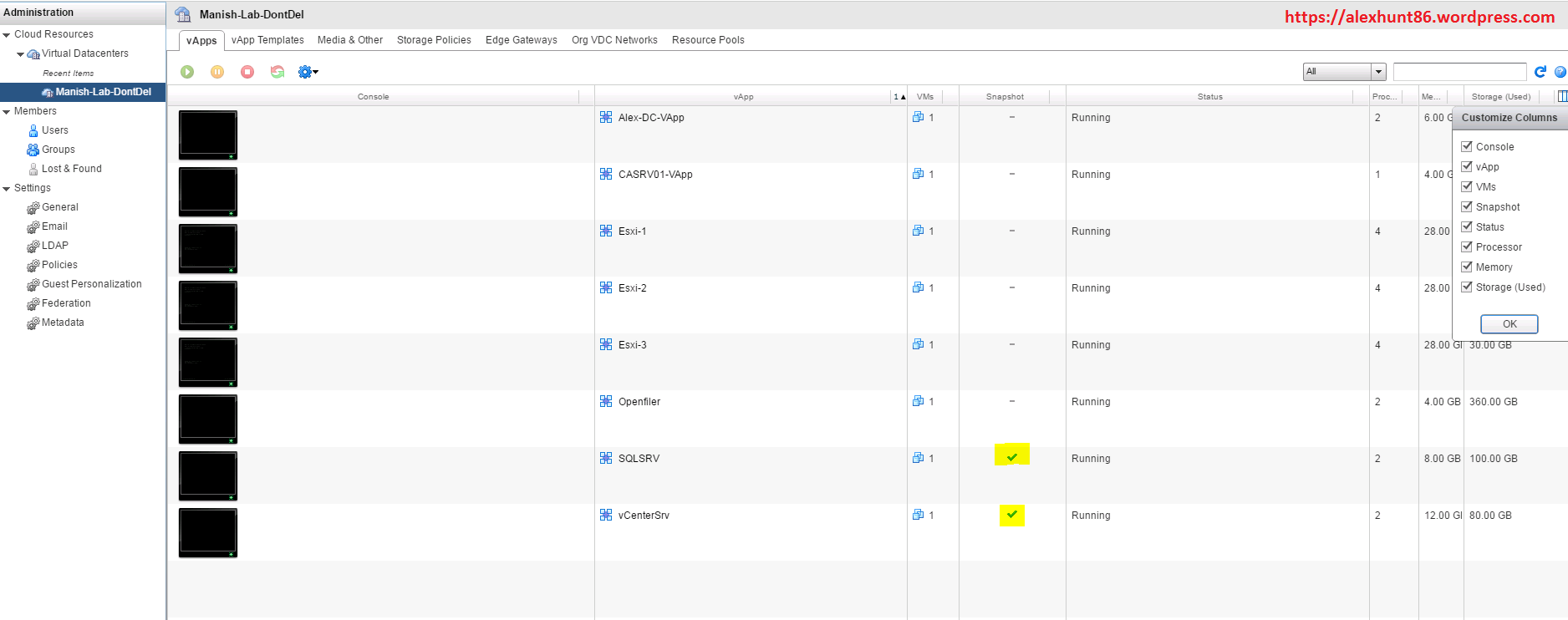
Task: Click OK in Customize Columns popup
Action: pyautogui.click(x=1509, y=324)
